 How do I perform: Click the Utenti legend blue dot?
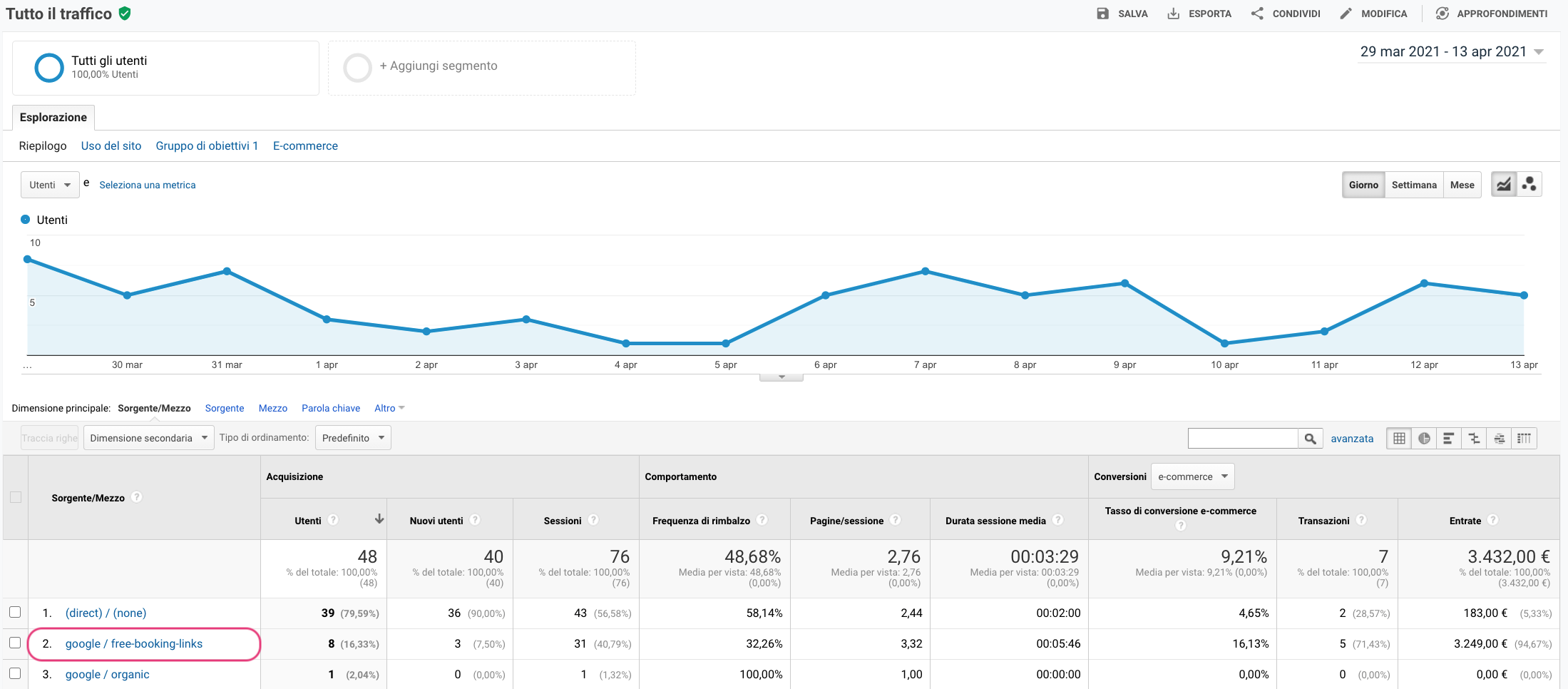[26, 220]
